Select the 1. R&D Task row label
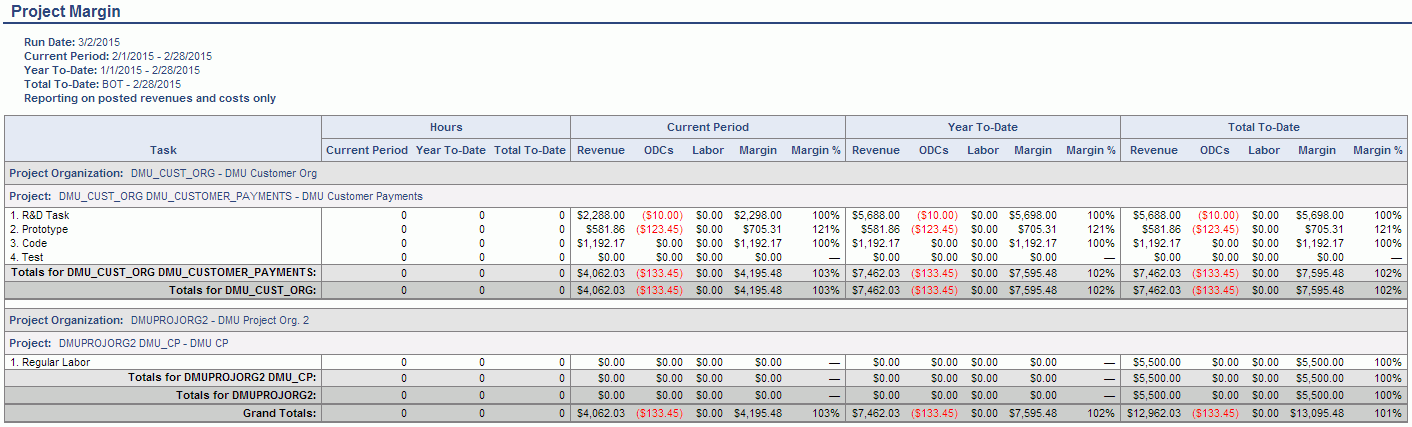 click(39, 215)
